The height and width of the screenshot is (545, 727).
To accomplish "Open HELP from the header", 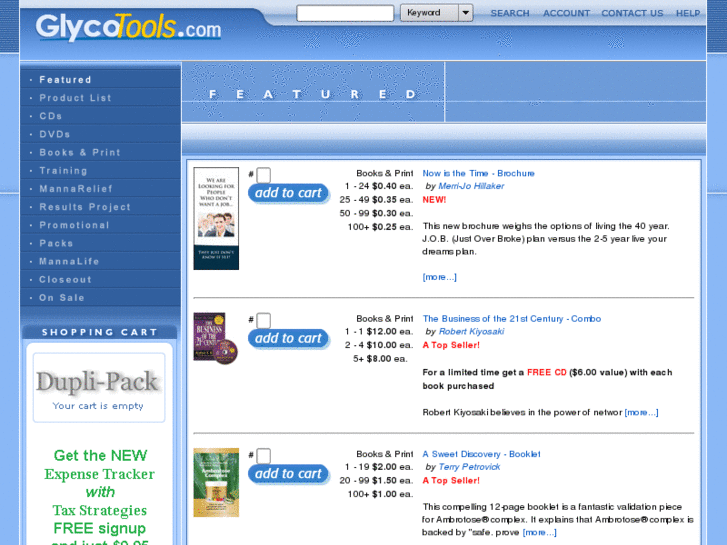I will coord(688,13).
